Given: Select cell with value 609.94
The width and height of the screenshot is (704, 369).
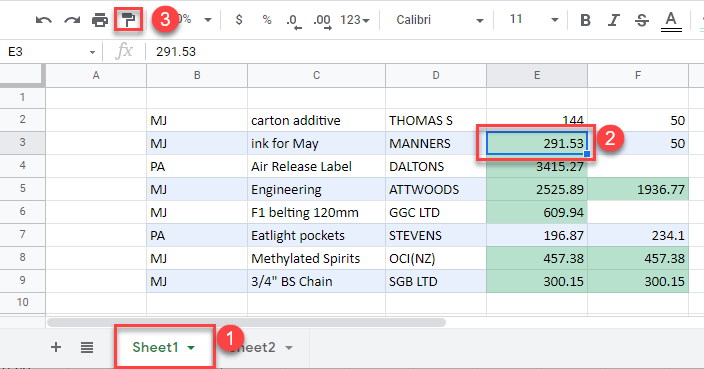Looking at the screenshot, I should coord(537,212).
